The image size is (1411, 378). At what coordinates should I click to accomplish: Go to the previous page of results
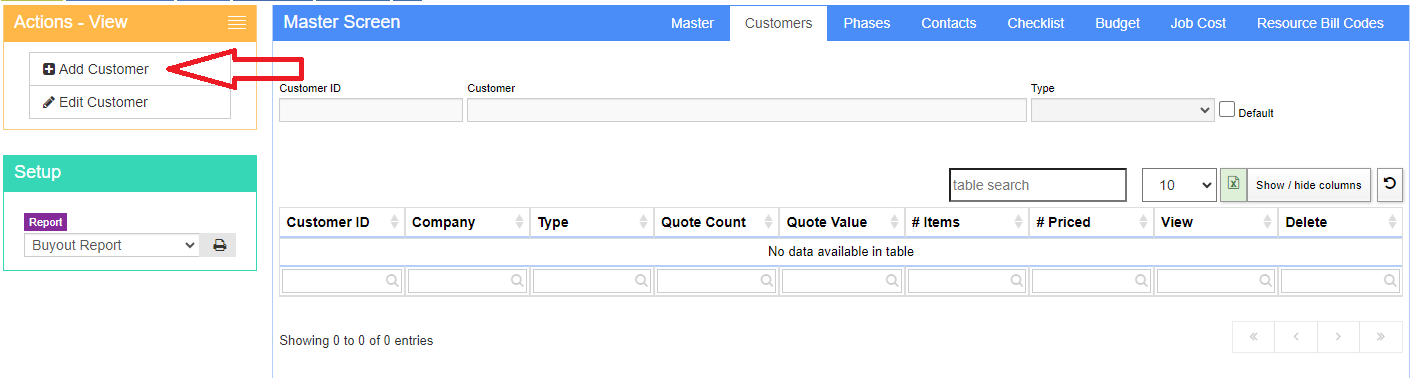pyautogui.click(x=1296, y=337)
